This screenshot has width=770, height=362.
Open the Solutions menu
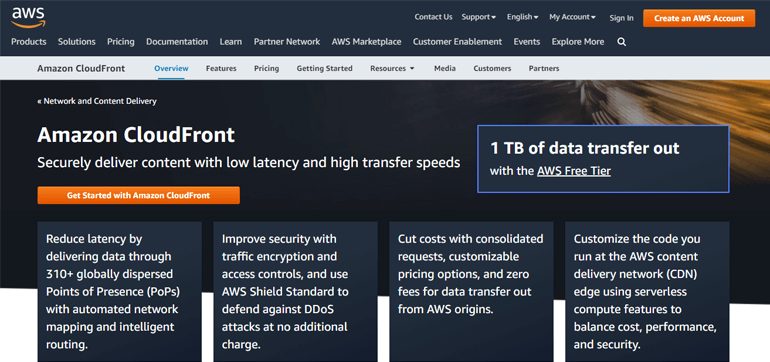pyautogui.click(x=77, y=42)
